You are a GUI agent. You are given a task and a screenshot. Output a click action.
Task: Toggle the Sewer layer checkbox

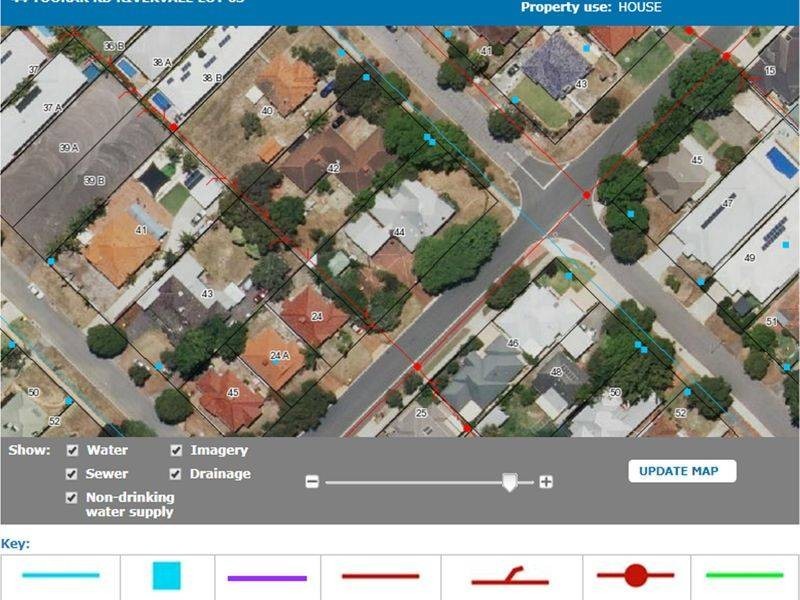click(71, 474)
